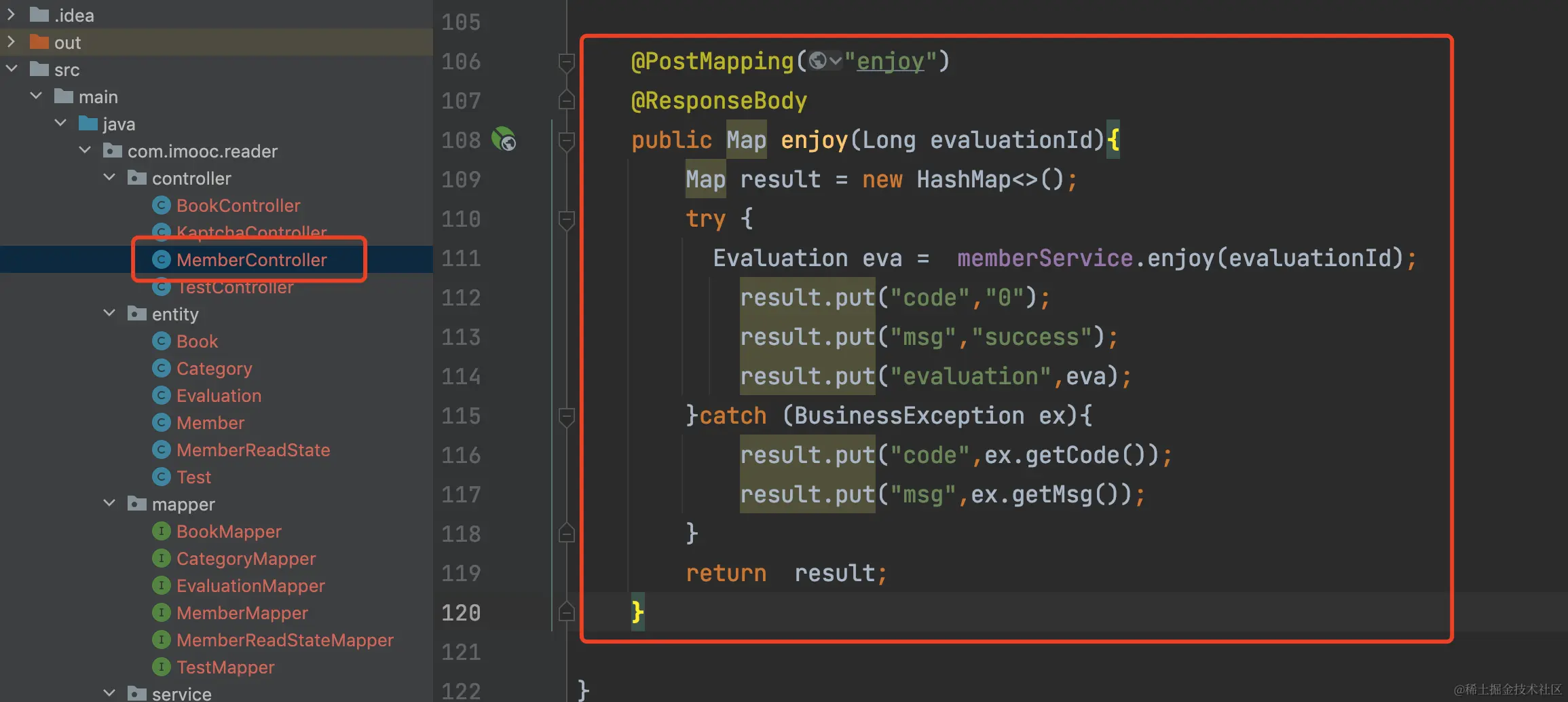Click the class icon beside MemberReadState entity
The height and width of the screenshot is (702, 1568).
(161, 449)
